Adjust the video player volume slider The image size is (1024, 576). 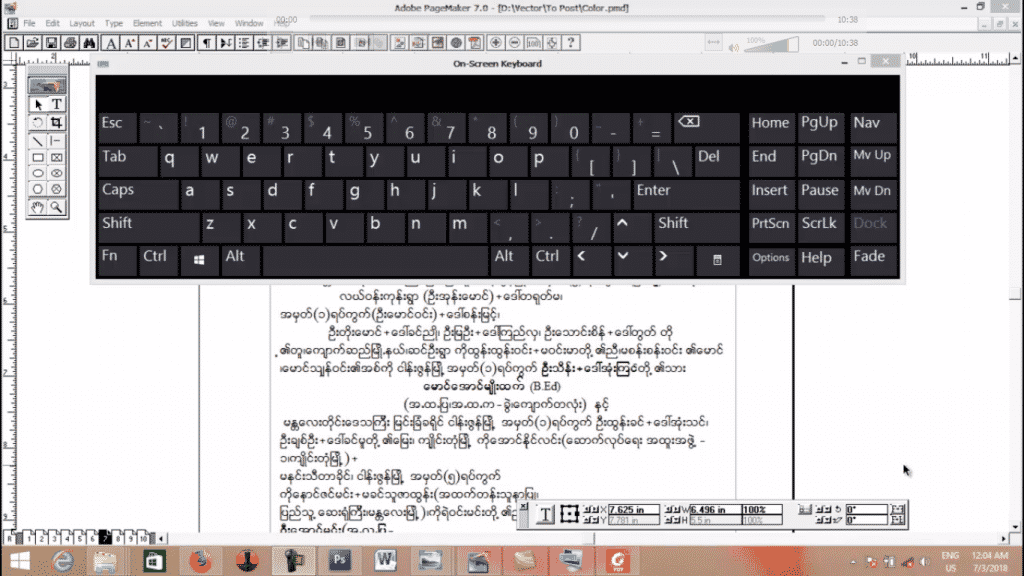pyautogui.click(x=771, y=45)
